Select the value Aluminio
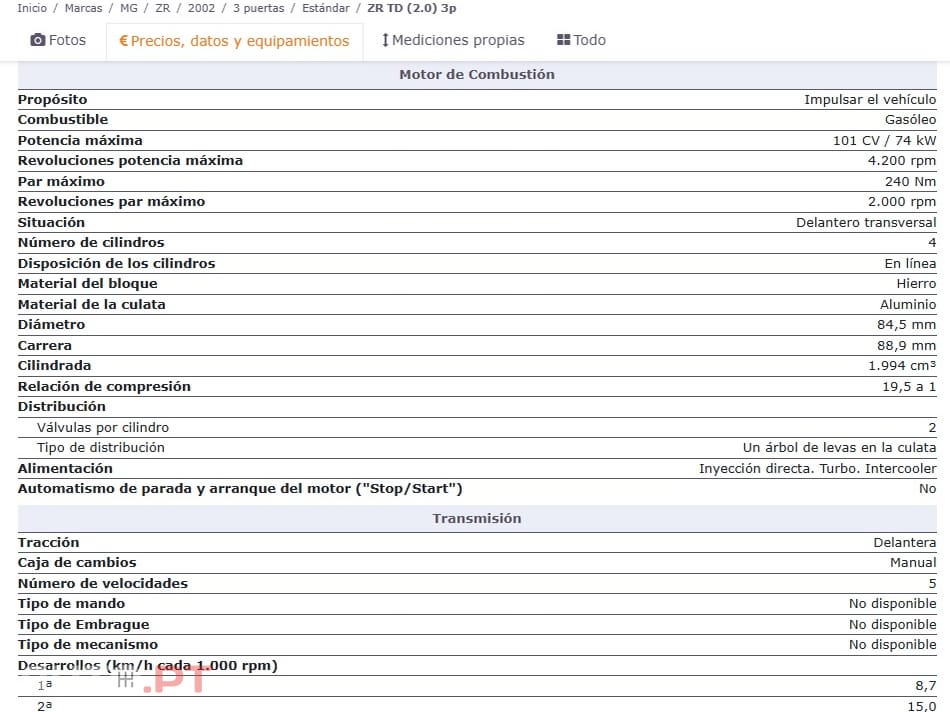The width and height of the screenshot is (950, 712). [908, 305]
